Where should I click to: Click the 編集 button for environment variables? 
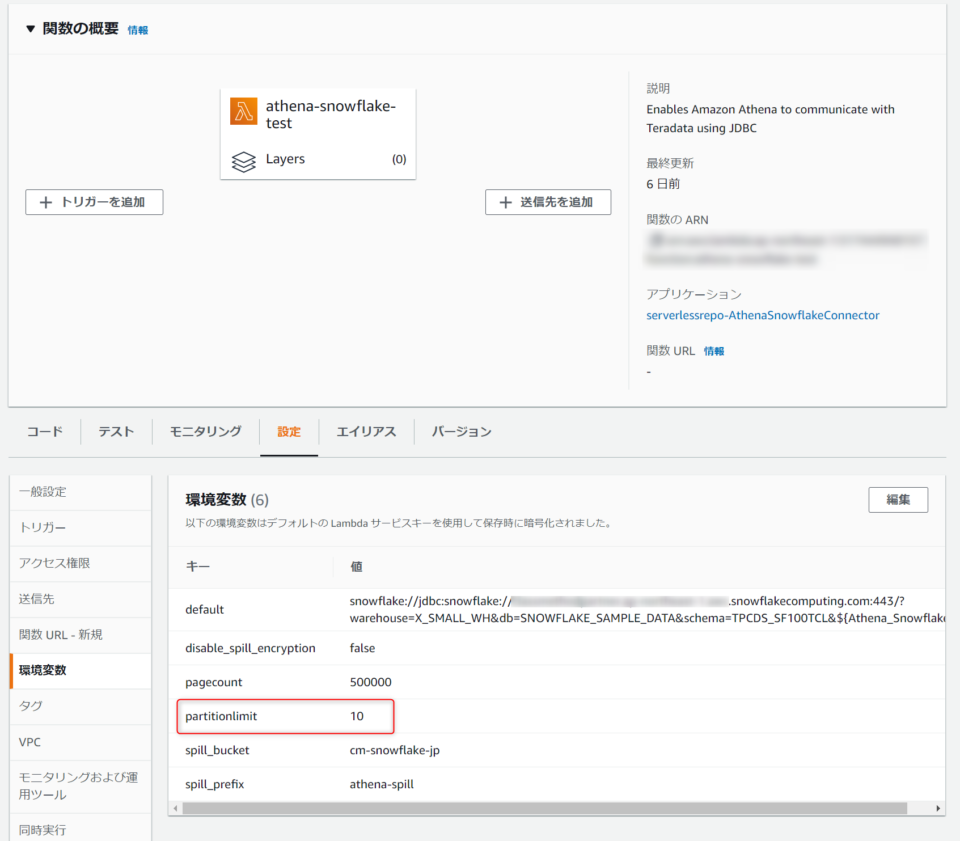click(x=898, y=499)
